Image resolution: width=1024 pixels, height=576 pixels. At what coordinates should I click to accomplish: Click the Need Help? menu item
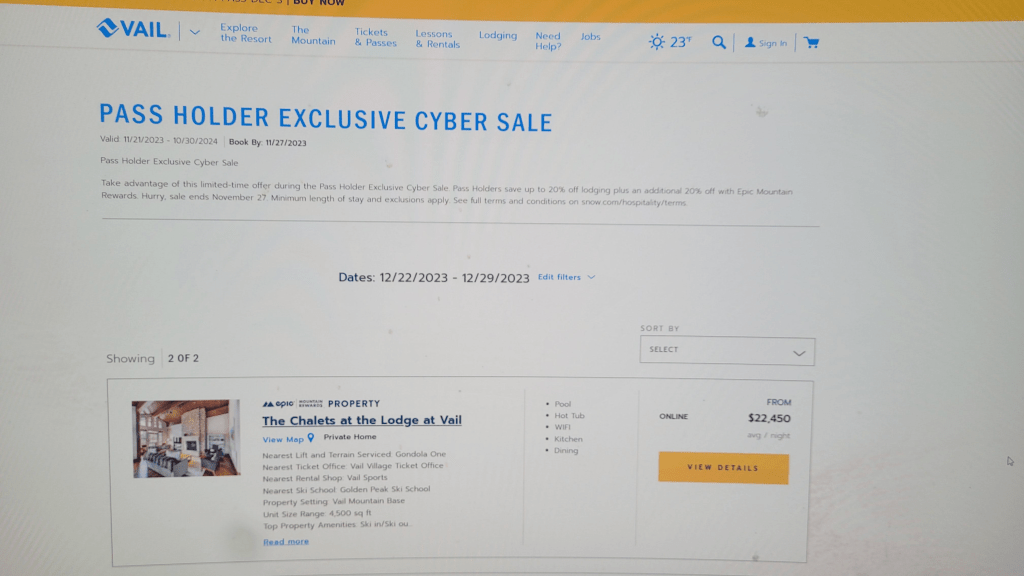tap(548, 41)
